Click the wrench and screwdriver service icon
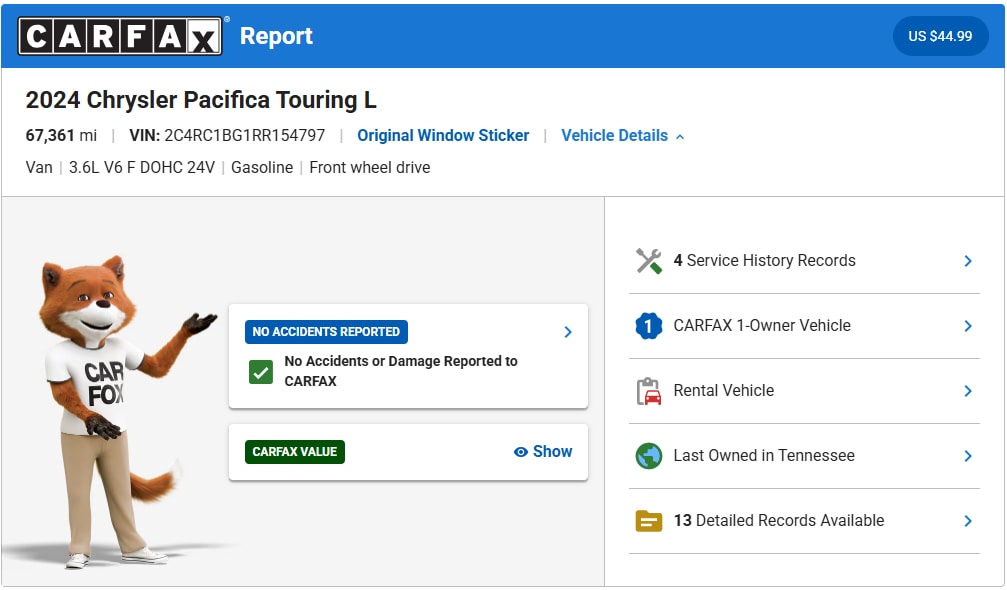 [x=649, y=261]
